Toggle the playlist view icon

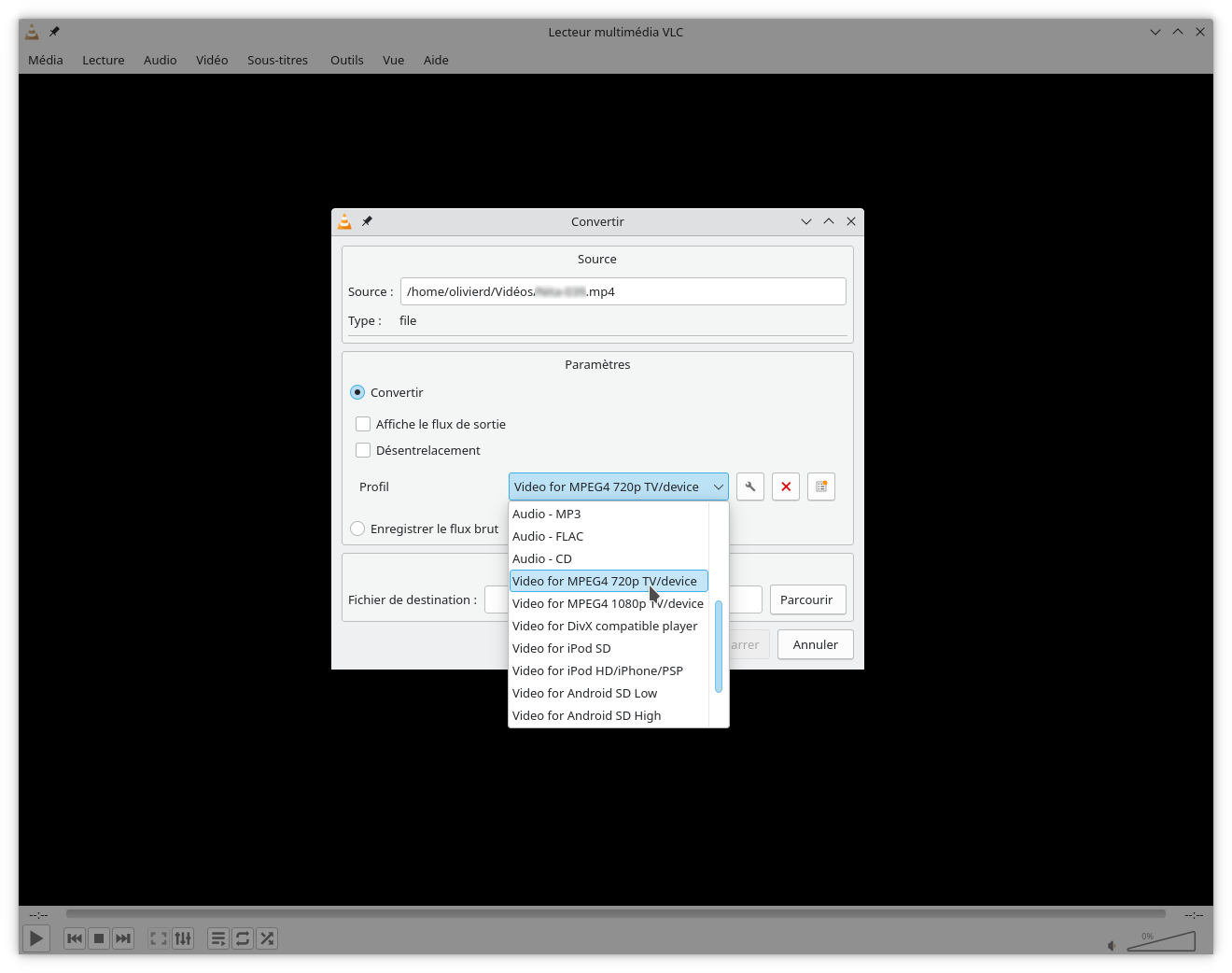point(217,938)
